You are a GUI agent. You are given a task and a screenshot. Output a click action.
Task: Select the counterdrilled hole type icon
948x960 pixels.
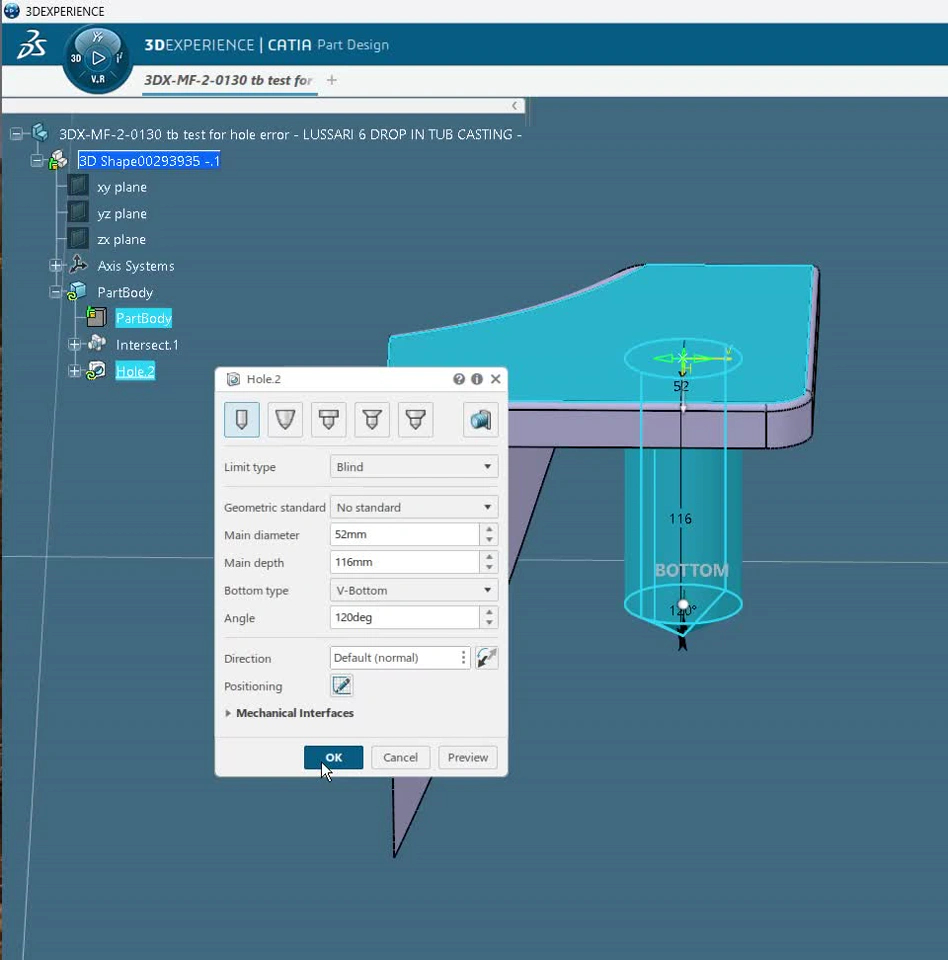(x=416, y=420)
